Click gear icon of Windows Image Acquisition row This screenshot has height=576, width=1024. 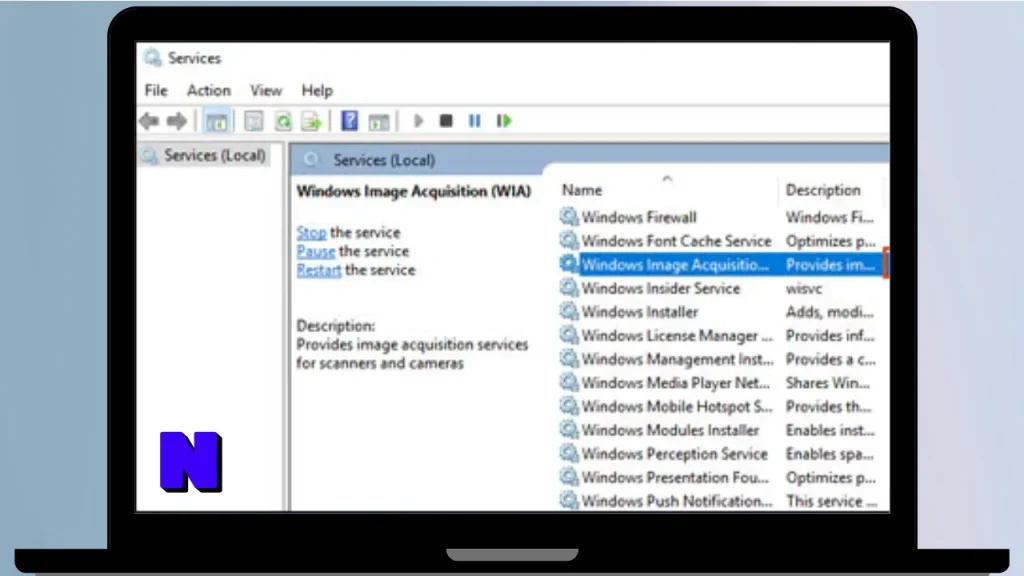click(x=569, y=263)
